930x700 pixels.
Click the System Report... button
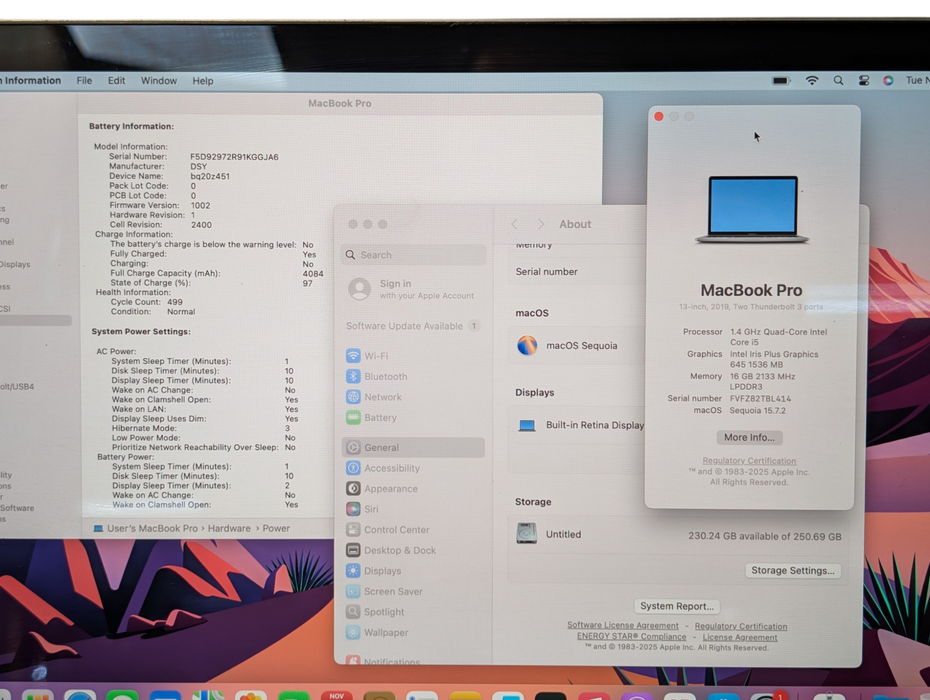[x=677, y=606]
